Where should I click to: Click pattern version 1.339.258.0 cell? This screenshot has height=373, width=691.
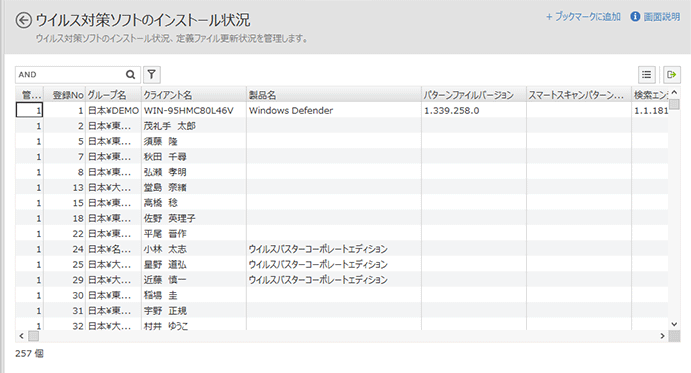[x=474, y=110]
